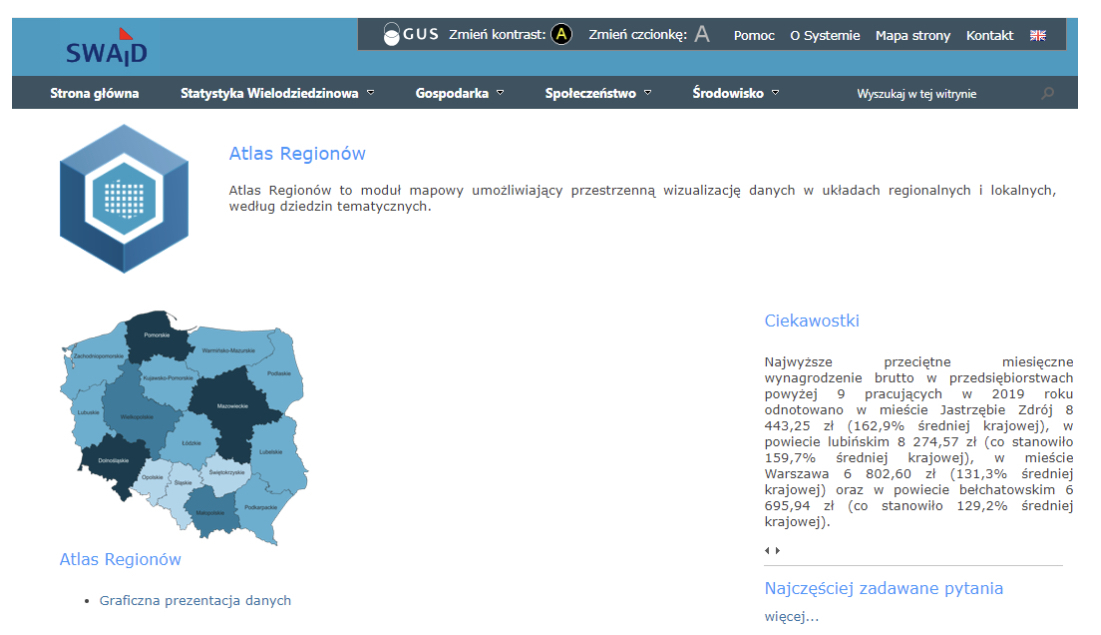
Task: Click the więcej... link under FAQ
Action: pos(791,617)
